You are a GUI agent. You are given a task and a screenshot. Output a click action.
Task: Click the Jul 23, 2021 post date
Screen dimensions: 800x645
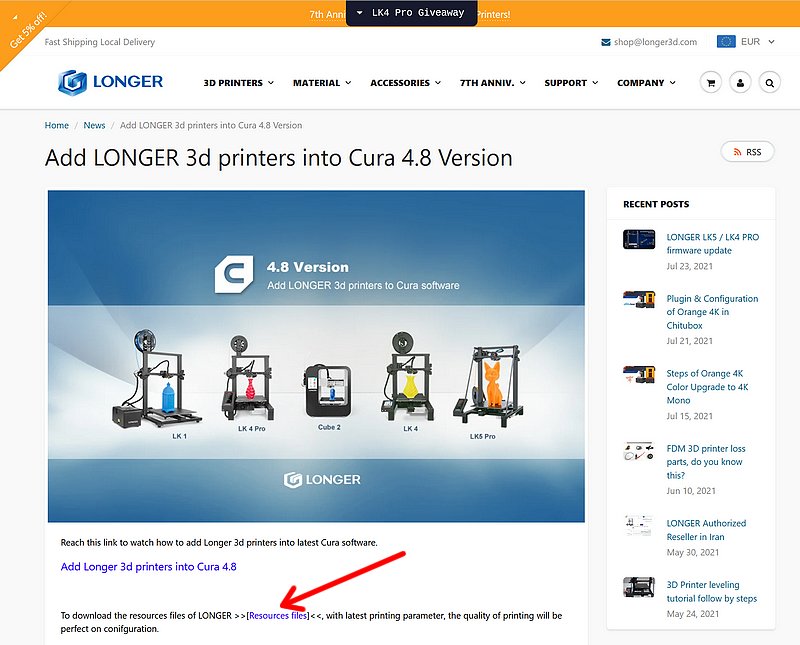[x=689, y=266]
